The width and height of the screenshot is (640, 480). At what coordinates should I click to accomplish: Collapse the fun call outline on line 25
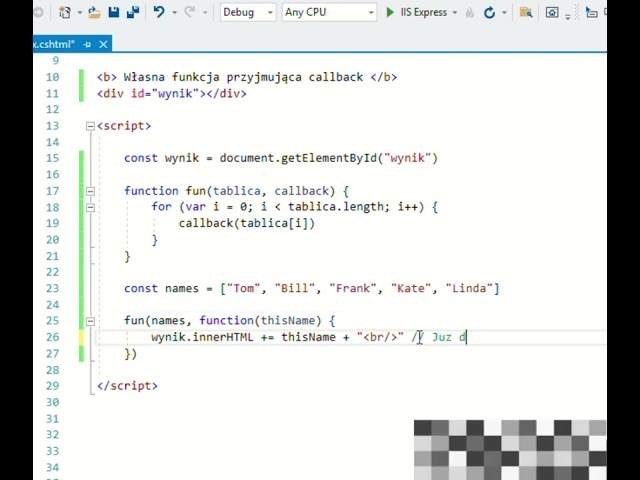point(90,321)
